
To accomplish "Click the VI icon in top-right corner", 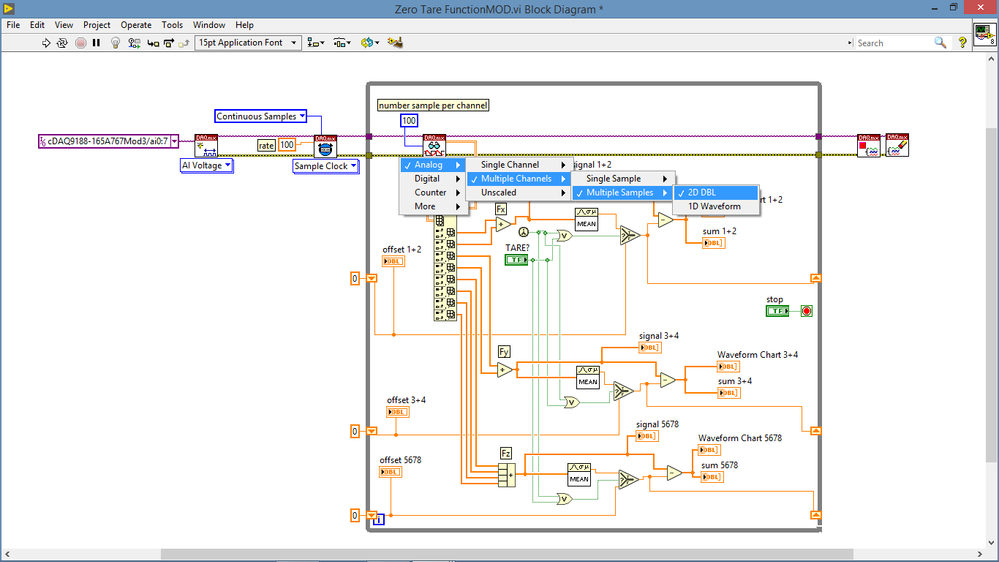I will (984, 34).
